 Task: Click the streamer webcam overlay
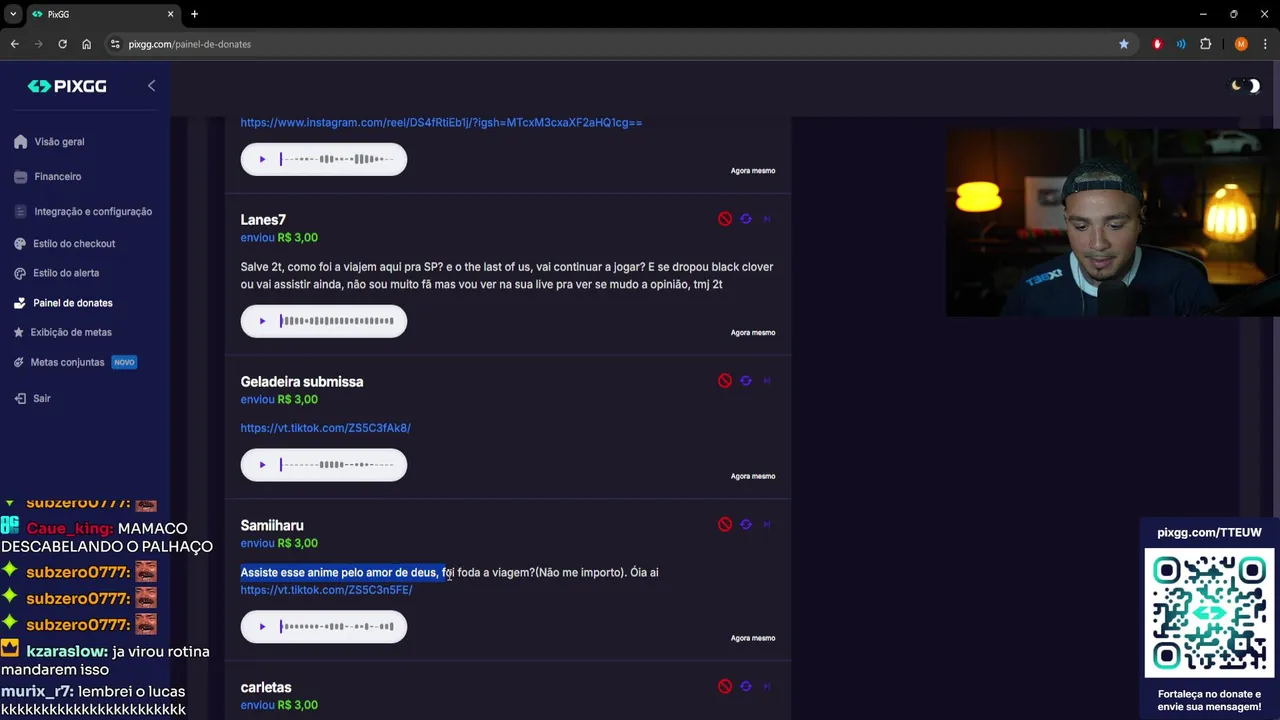pos(1113,222)
